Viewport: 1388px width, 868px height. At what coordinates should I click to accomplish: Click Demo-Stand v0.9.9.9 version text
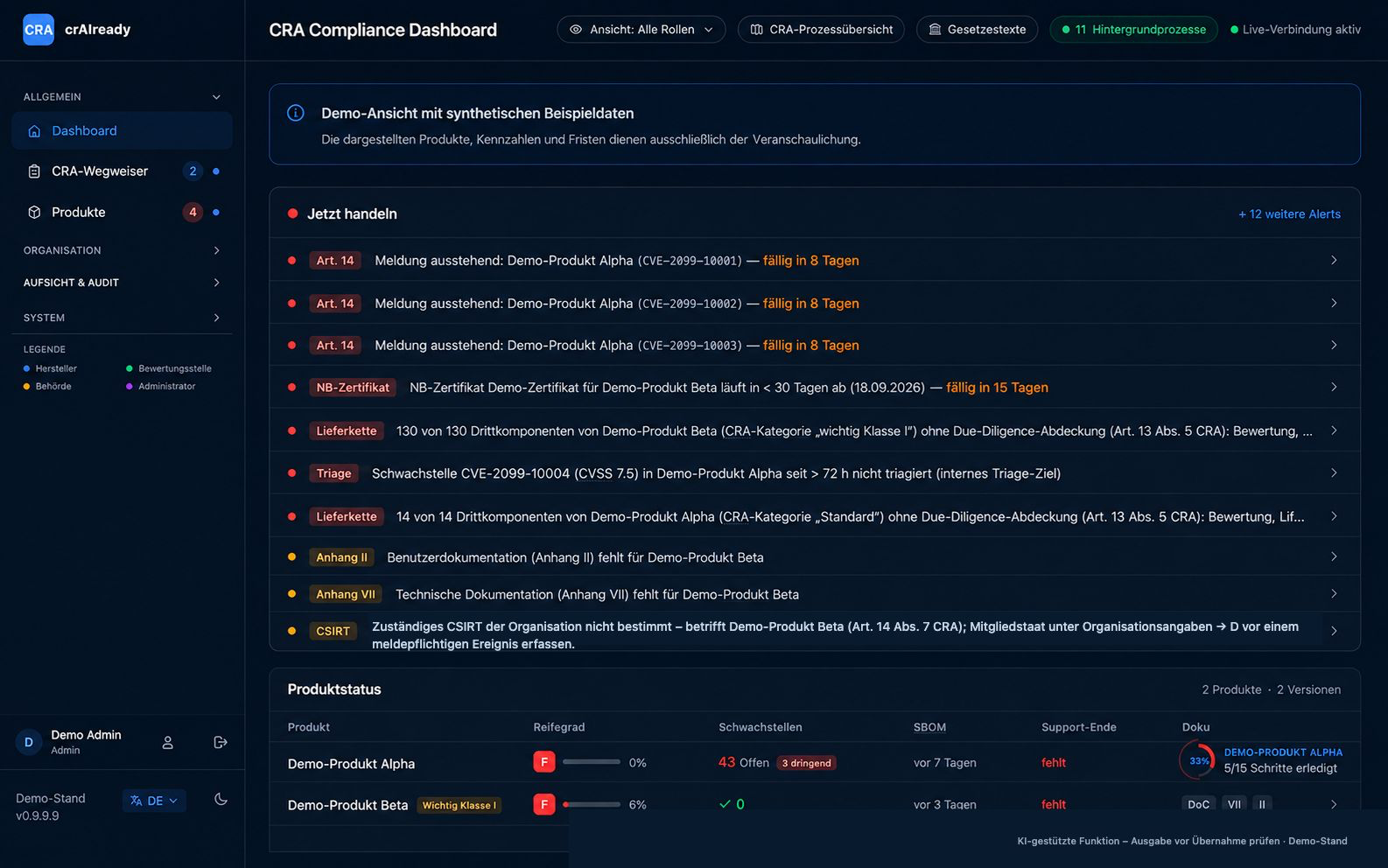pyautogui.click(x=51, y=807)
